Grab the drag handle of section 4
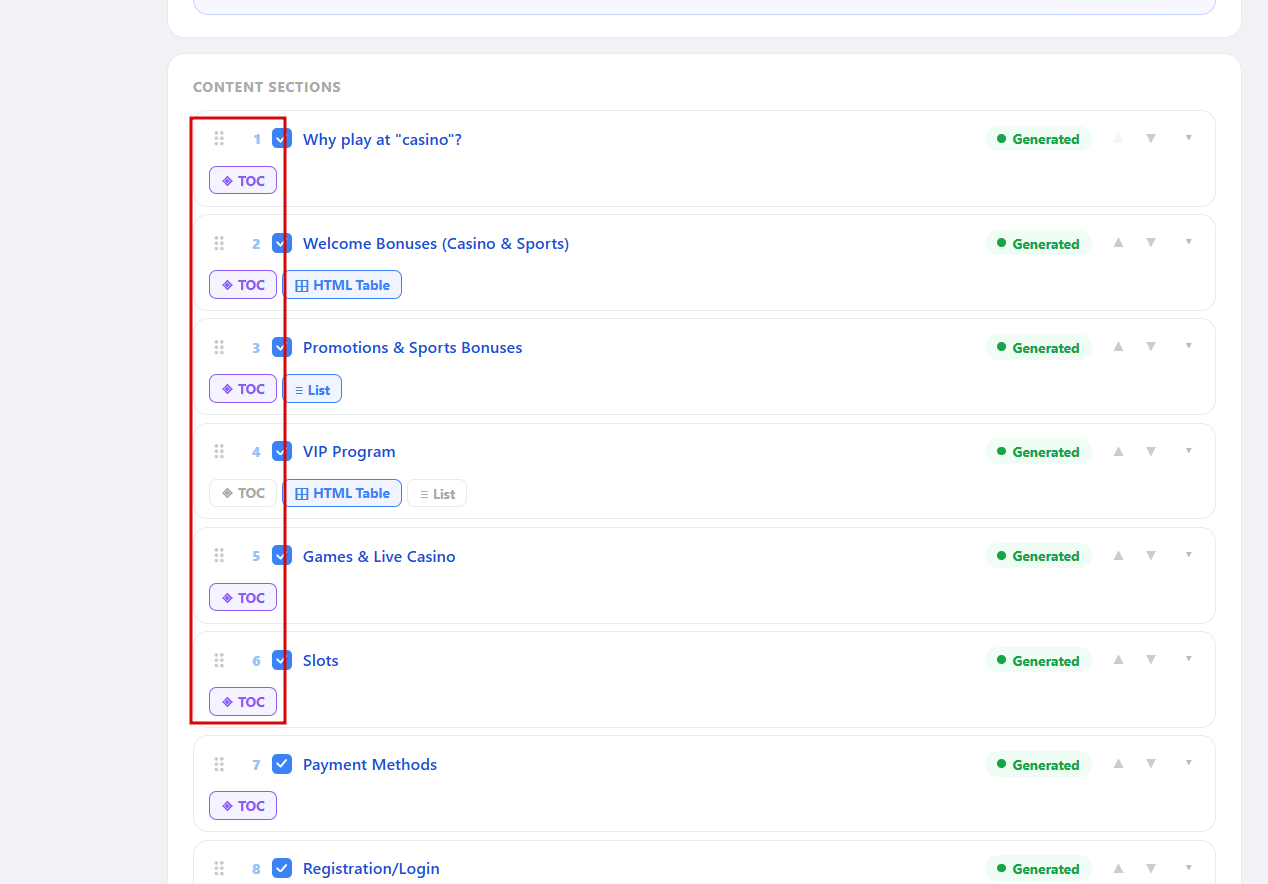The width and height of the screenshot is (1268, 884). [219, 451]
